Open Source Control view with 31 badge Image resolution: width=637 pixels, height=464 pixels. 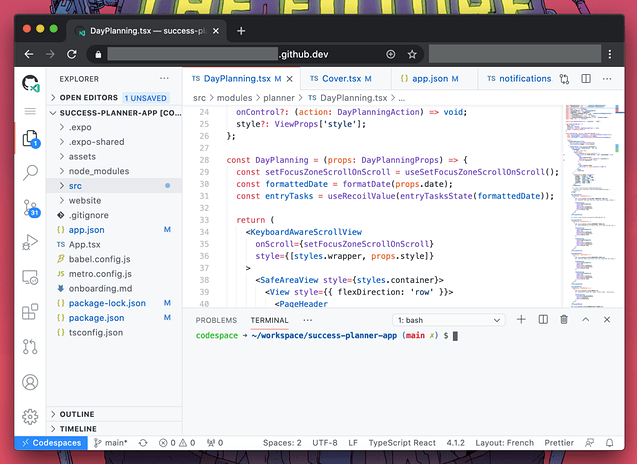[31, 208]
